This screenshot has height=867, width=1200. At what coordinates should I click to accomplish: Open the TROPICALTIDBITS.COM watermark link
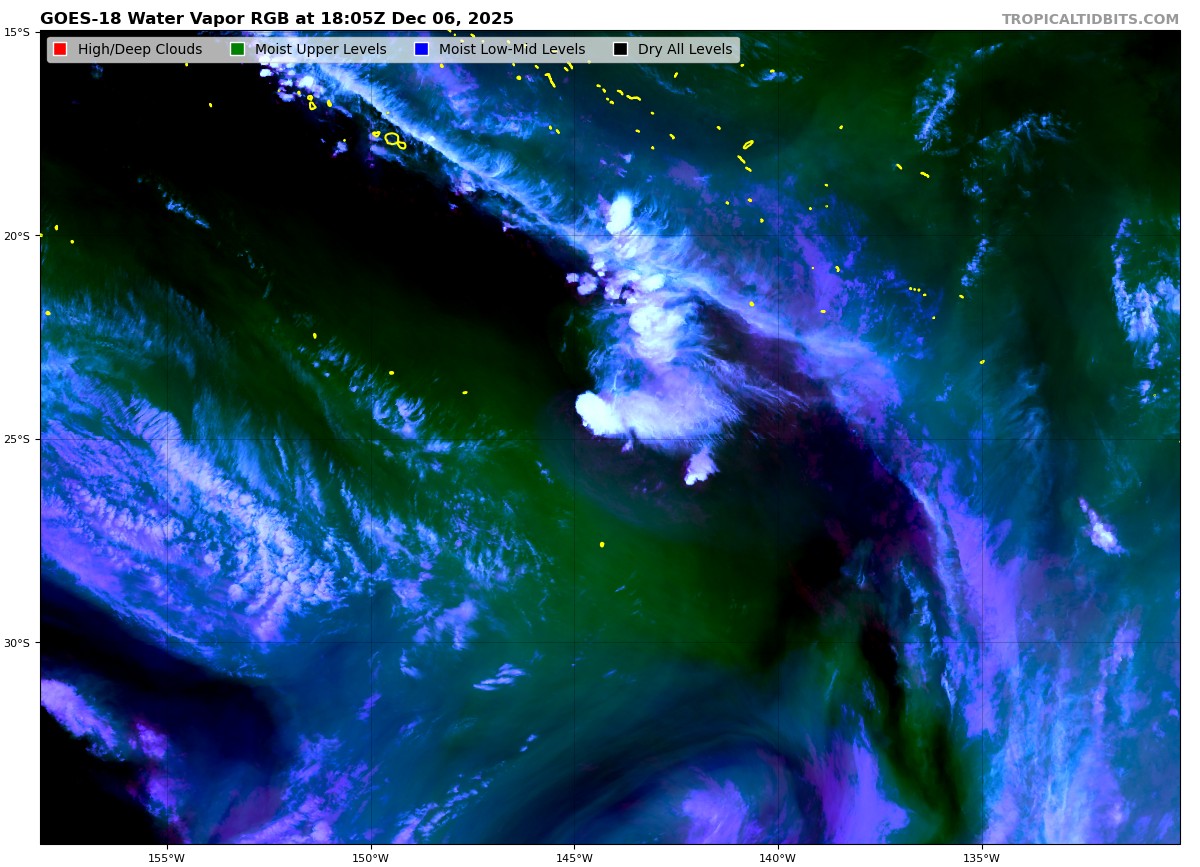pos(1090,19)
